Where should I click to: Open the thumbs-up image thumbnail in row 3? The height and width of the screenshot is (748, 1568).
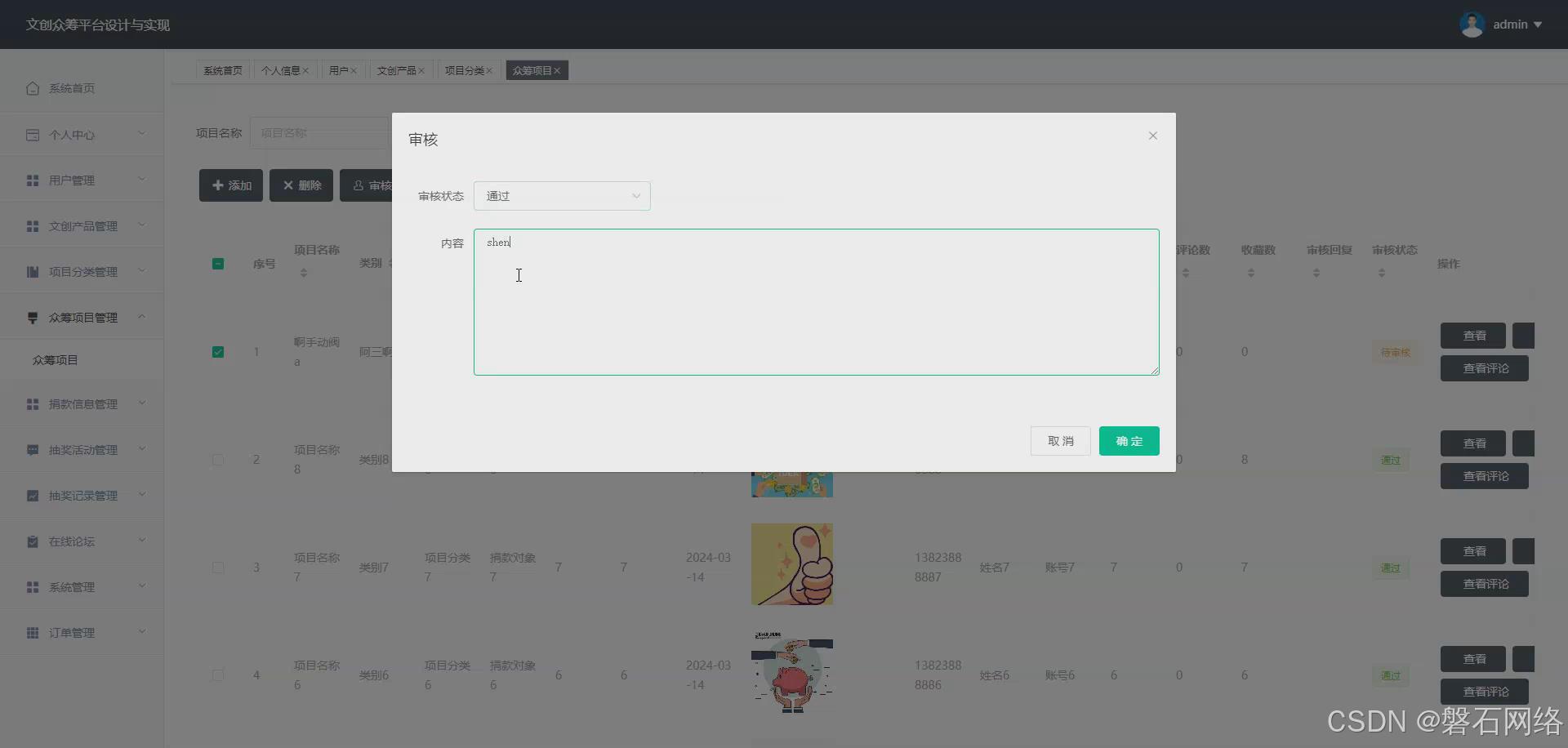(792, 564)
